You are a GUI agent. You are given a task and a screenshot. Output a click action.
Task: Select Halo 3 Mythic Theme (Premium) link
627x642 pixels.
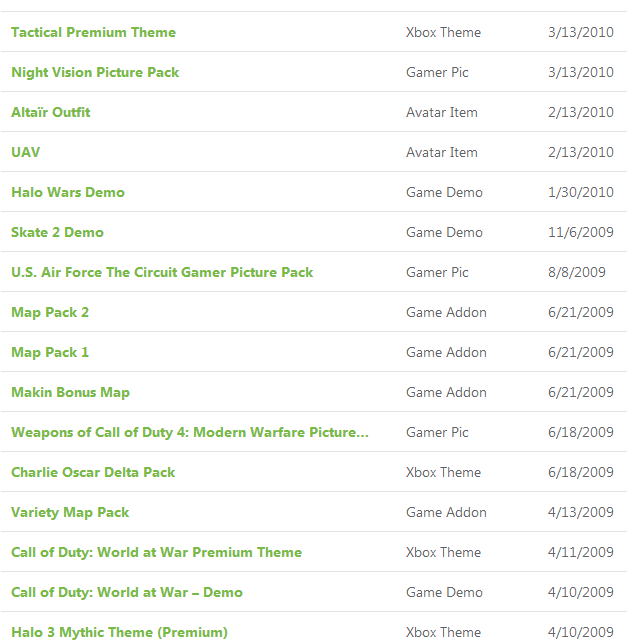pos(119,632)
